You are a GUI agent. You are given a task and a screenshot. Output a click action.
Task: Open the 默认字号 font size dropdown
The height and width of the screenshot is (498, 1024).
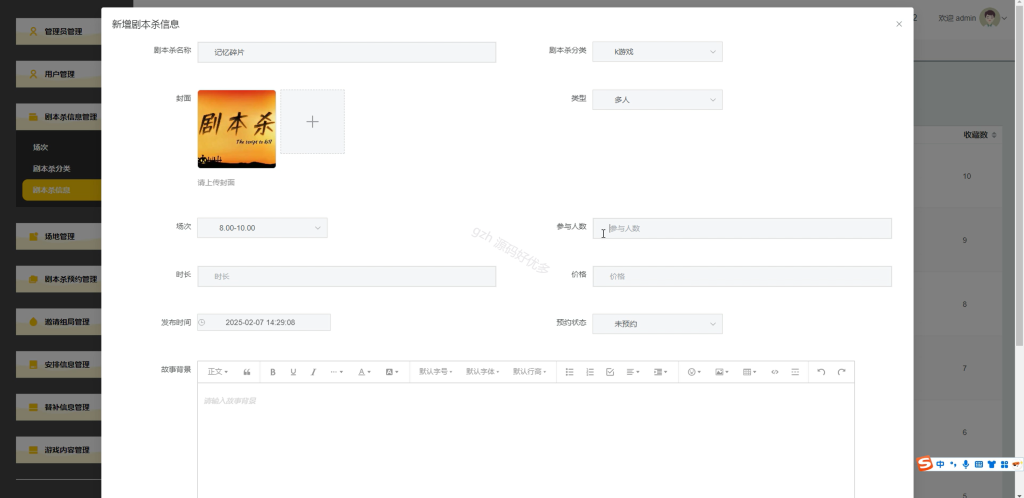pyautogui.click(x=436, y=372)
